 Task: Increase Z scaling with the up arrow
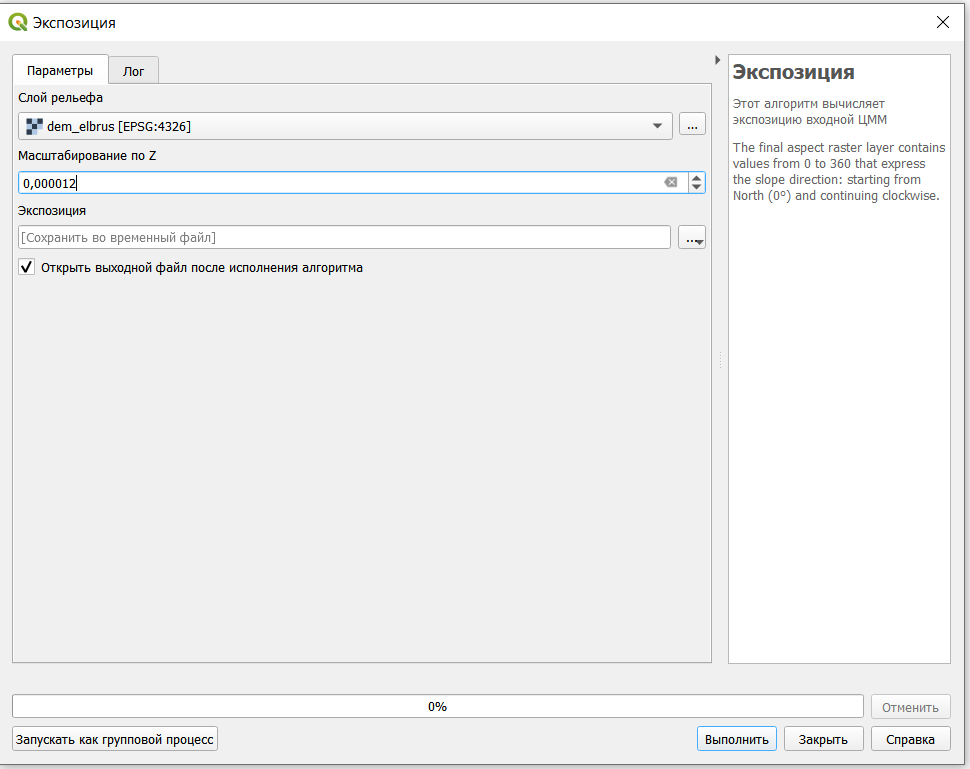coord(697,178)
